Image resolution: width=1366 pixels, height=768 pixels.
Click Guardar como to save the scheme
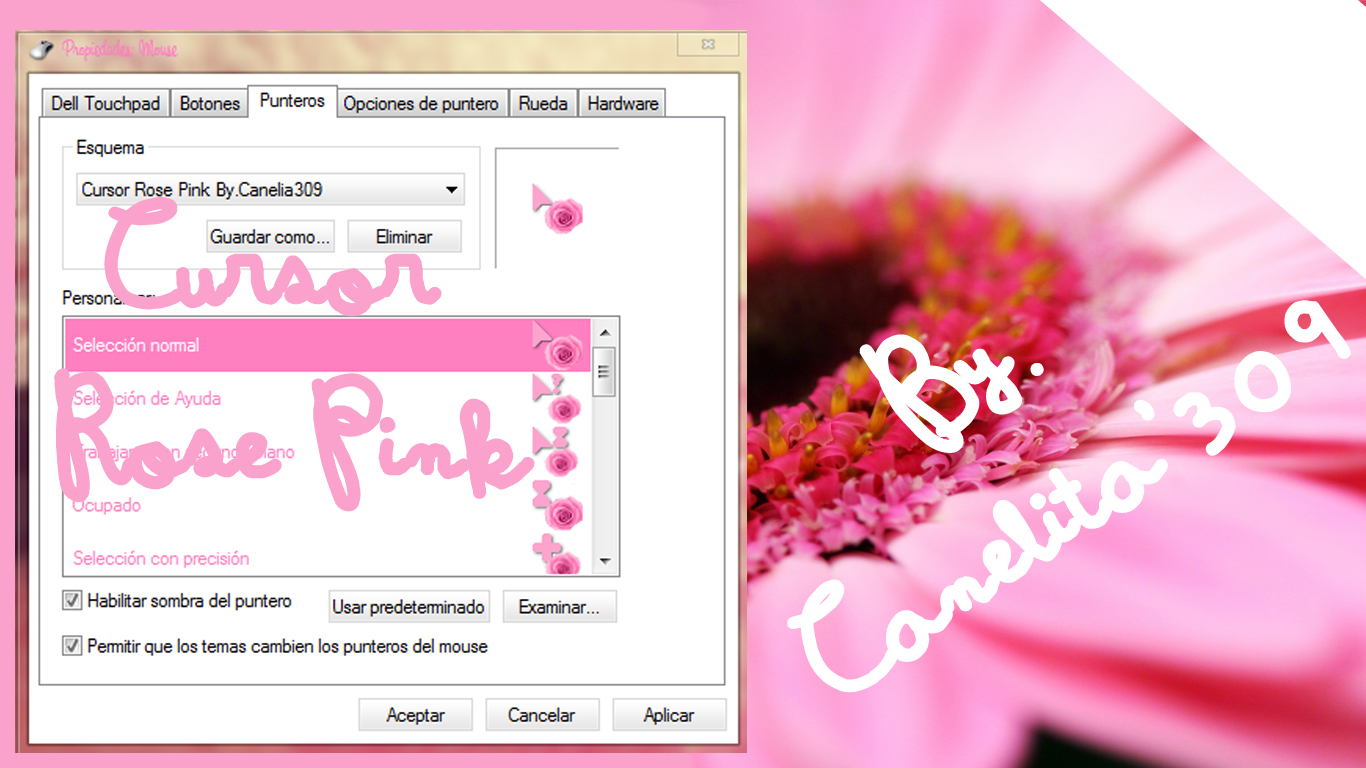point(270,236)
